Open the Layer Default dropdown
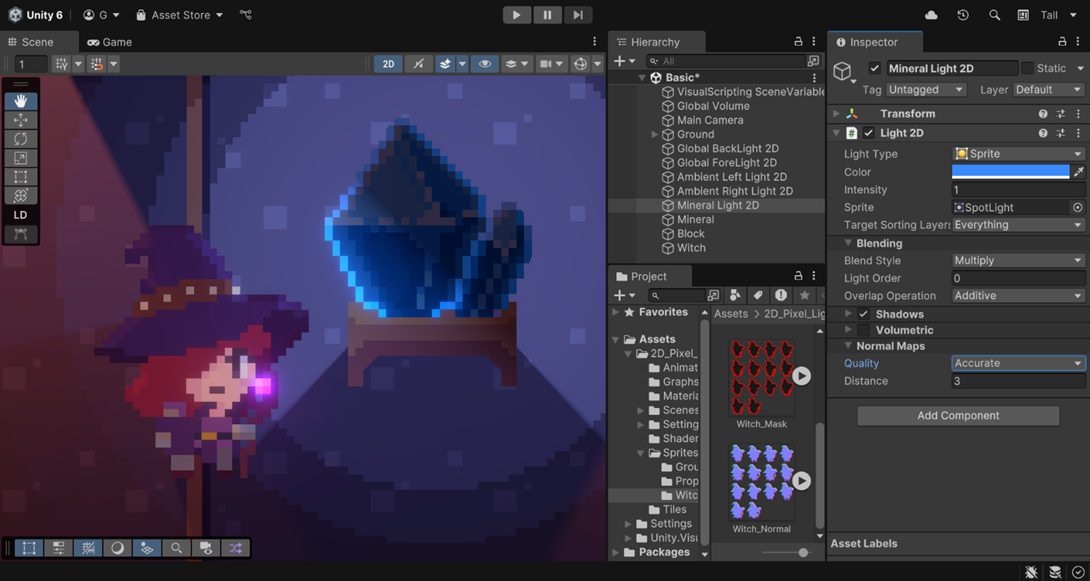Image resolution: width=1090 pixels, height=581 pixels. pyautogui.click(x=1048, y=90)
